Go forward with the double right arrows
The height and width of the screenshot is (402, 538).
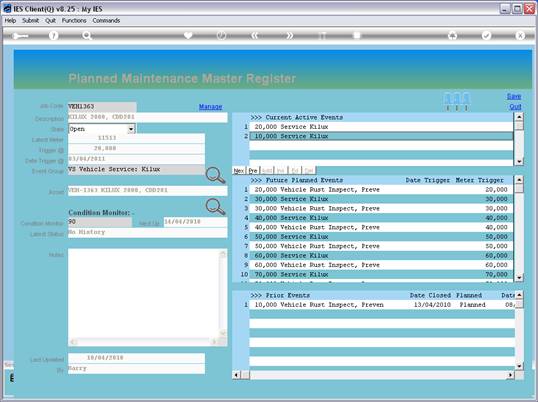coord(289,35)
